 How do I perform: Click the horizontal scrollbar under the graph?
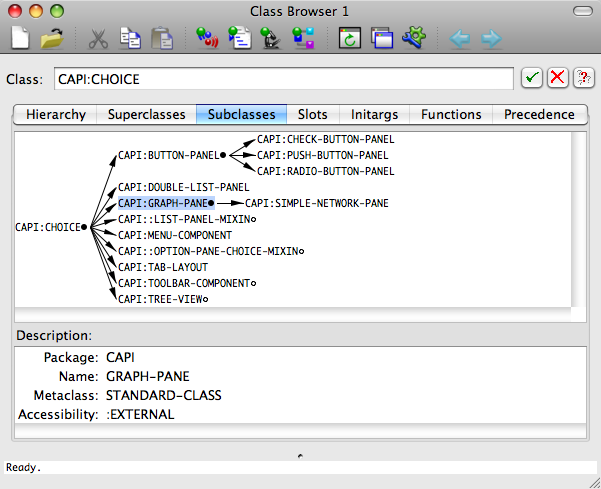(x=293, y=315)
